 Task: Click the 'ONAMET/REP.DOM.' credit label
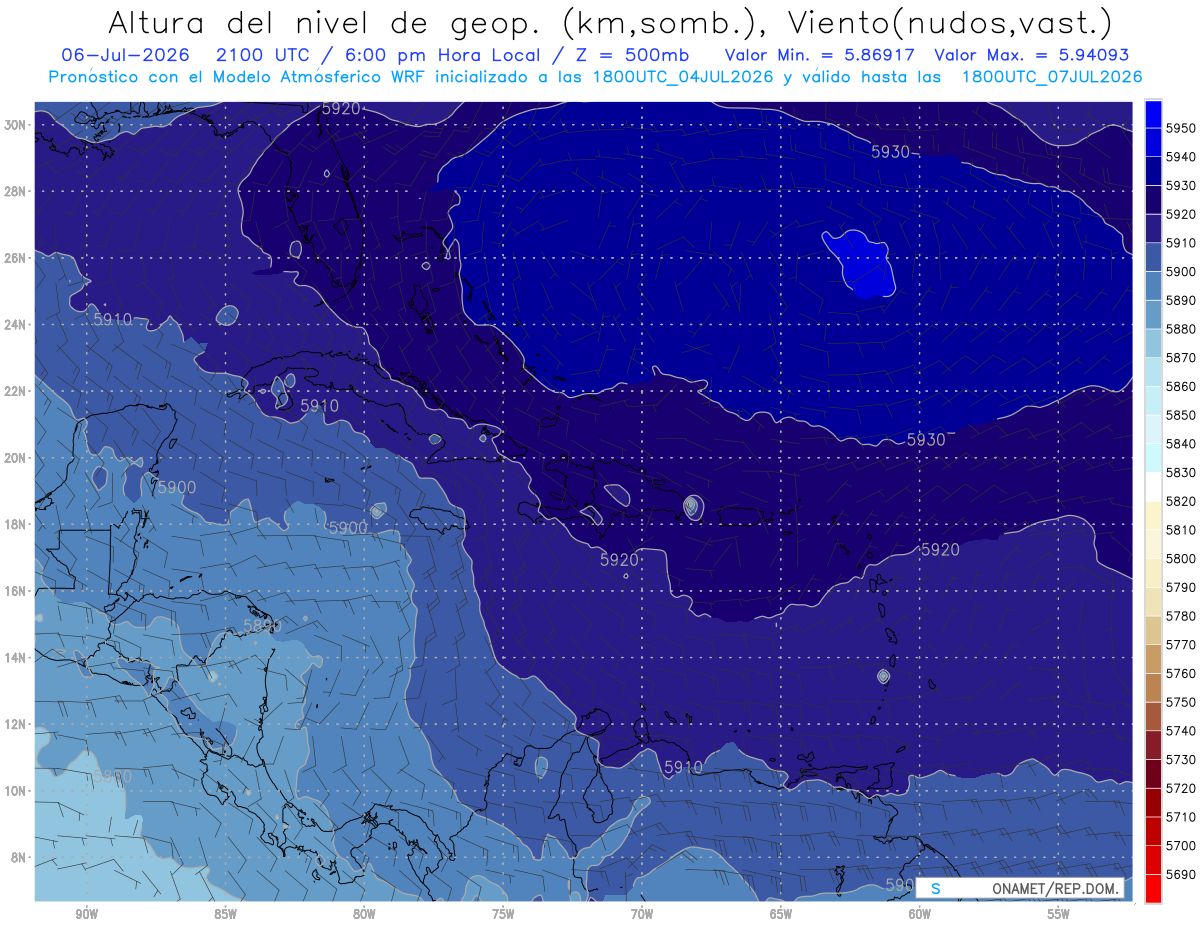pos(1054,889)
